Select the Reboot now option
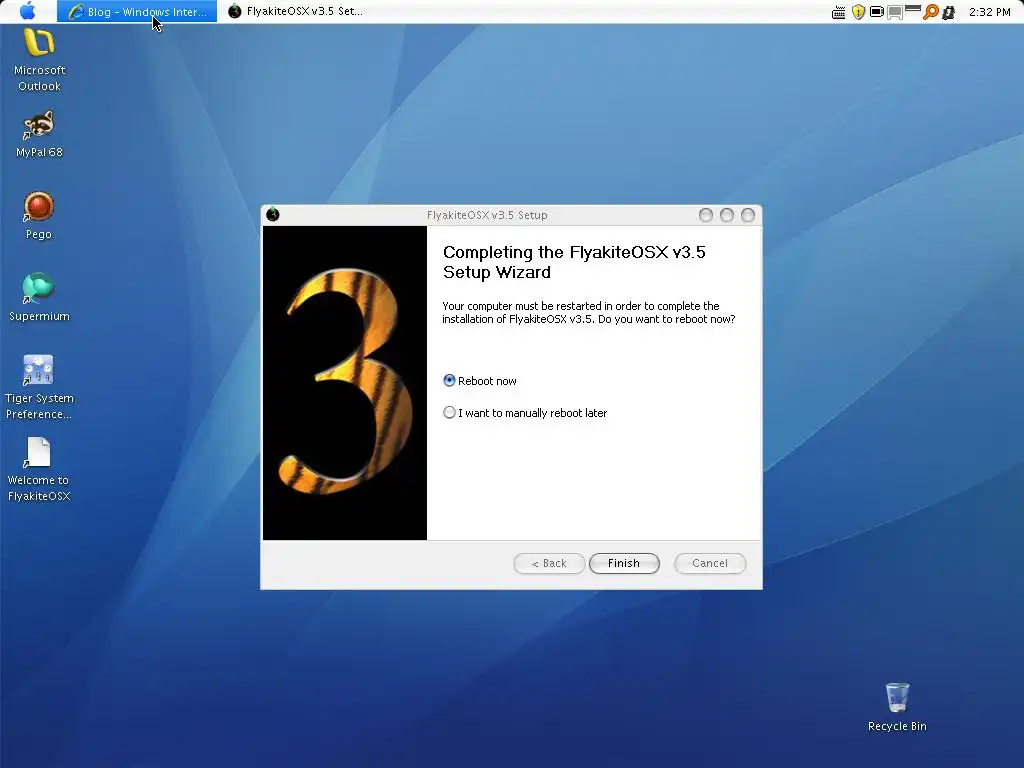 tap(480, 381)
